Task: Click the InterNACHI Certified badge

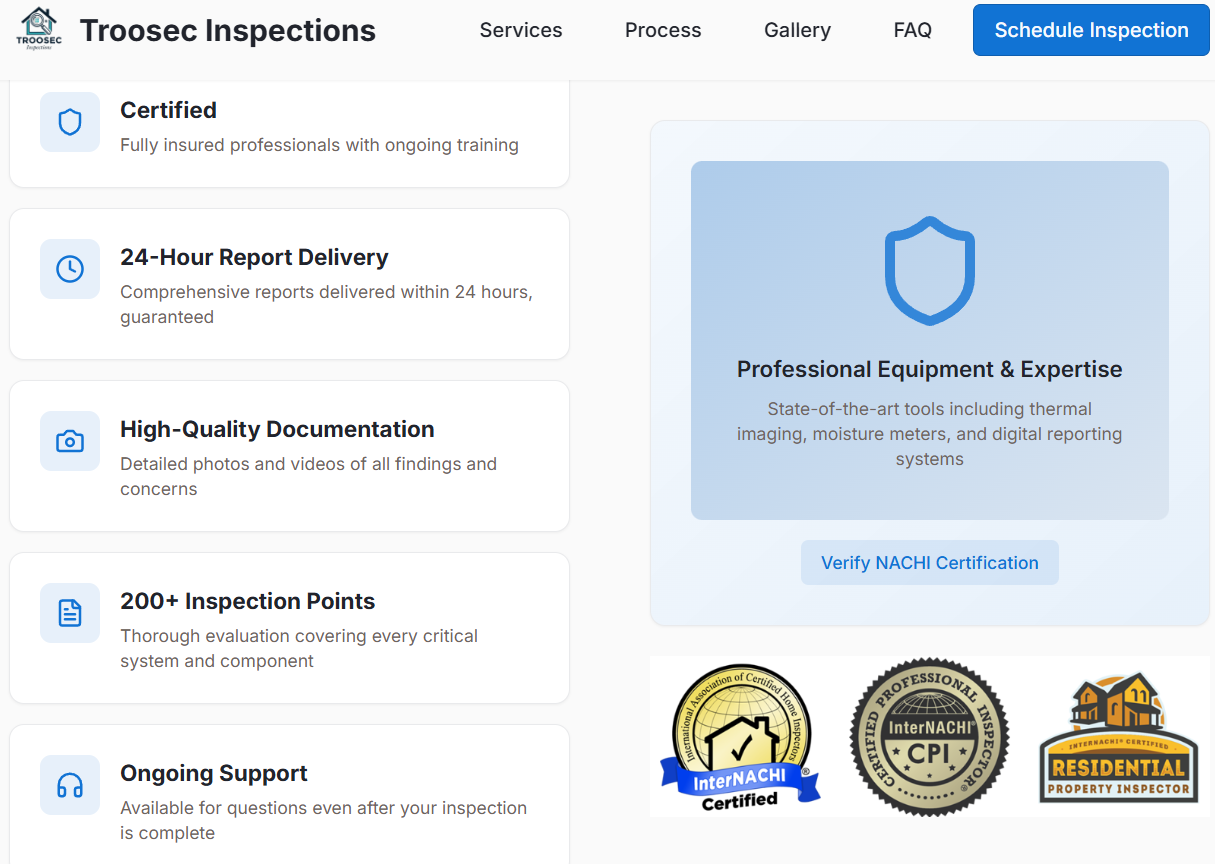Action: (x=740, y=737)
